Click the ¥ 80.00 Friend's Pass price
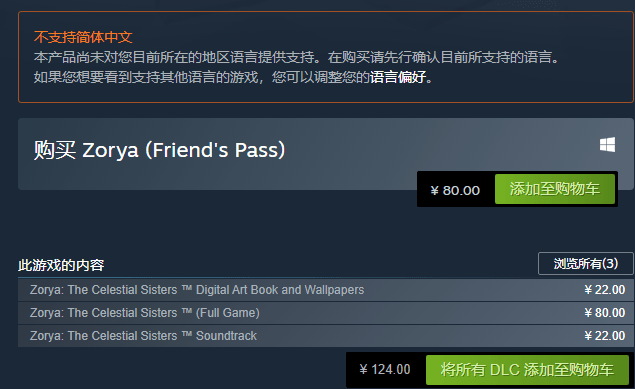The image size is (635, 389). click(455, 190)
